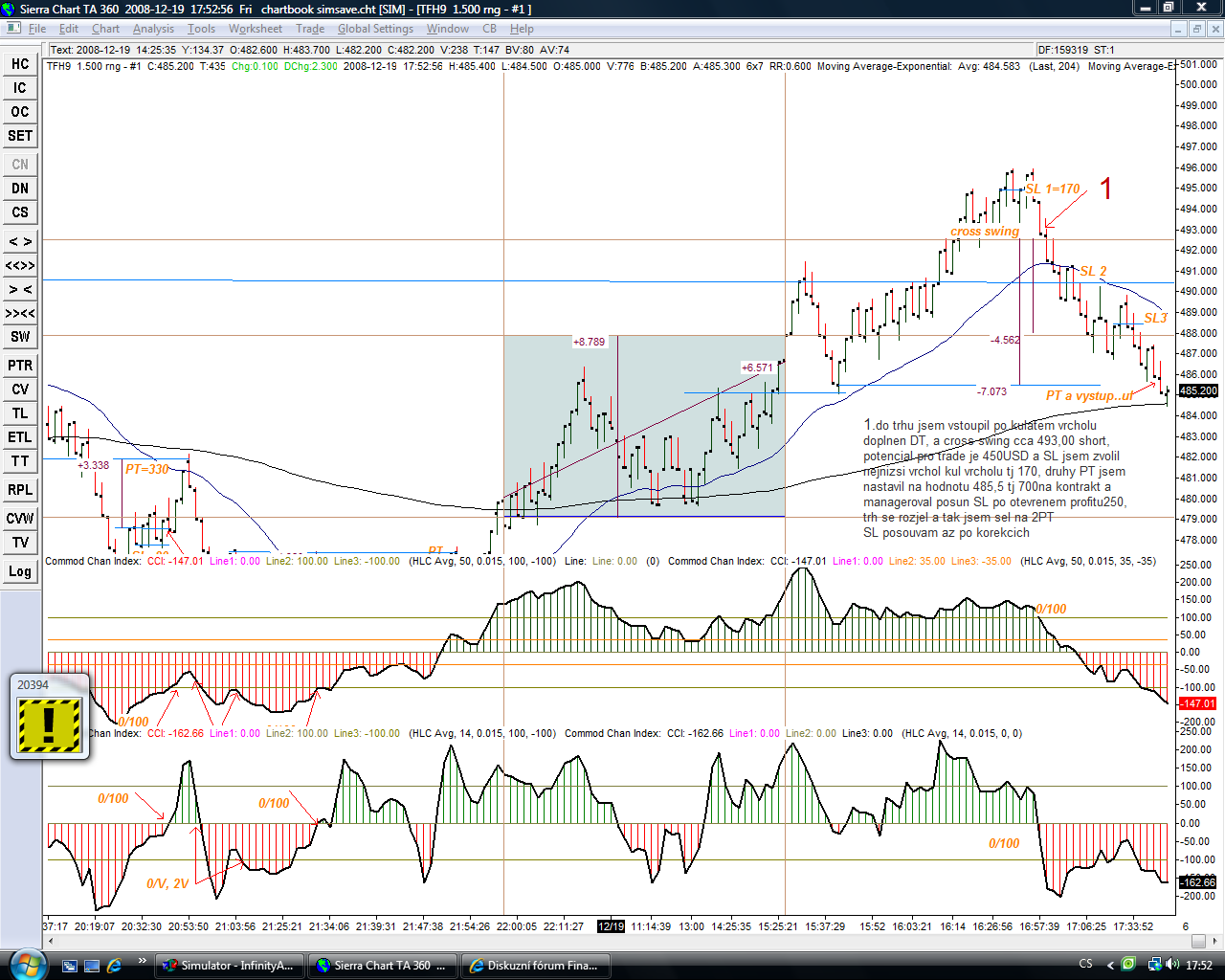1225x980 pixels.
Task: Open the Edit menu
Action: click(68, 29)
